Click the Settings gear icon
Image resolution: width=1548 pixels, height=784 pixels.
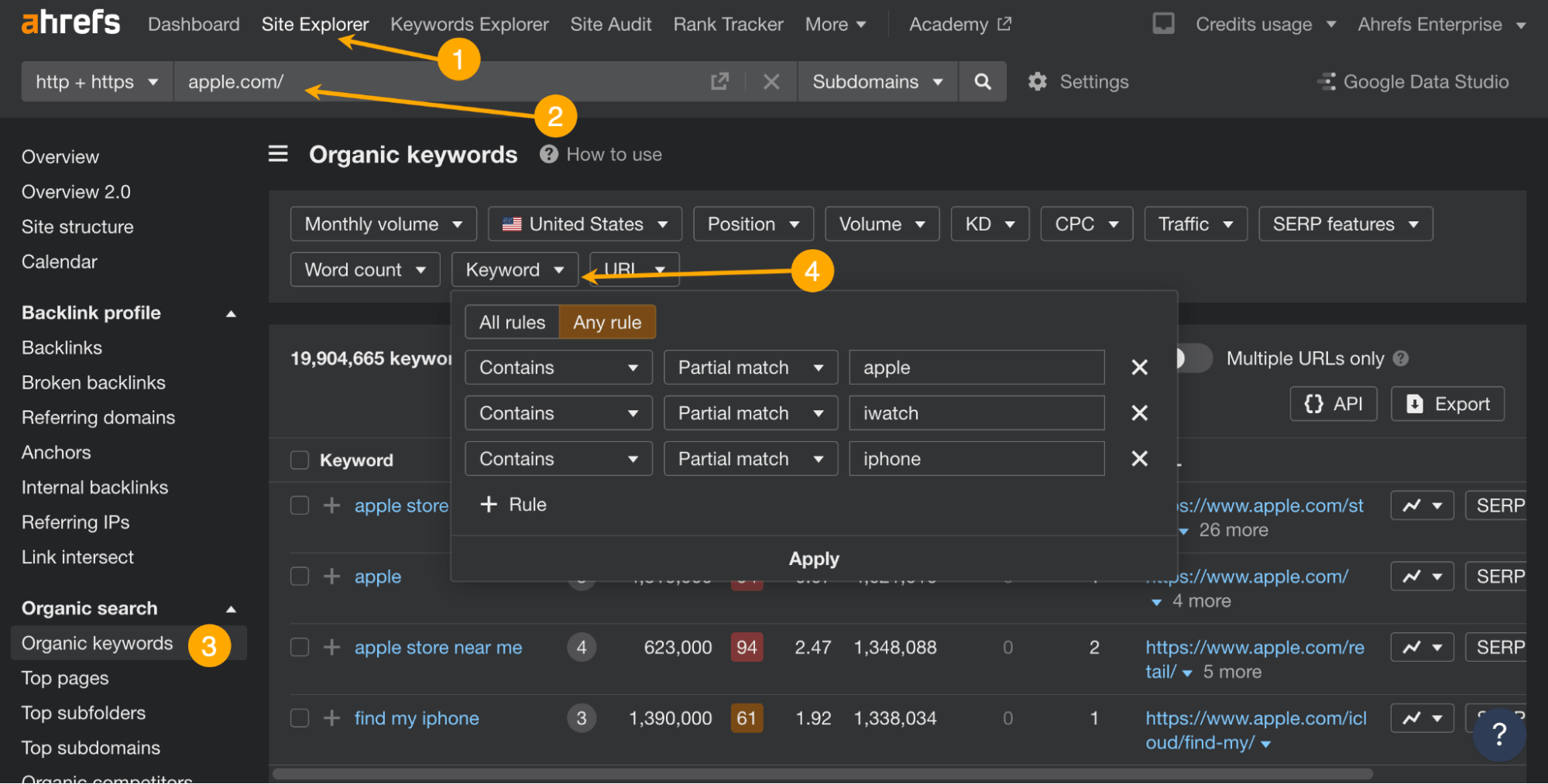(1037, 82)
